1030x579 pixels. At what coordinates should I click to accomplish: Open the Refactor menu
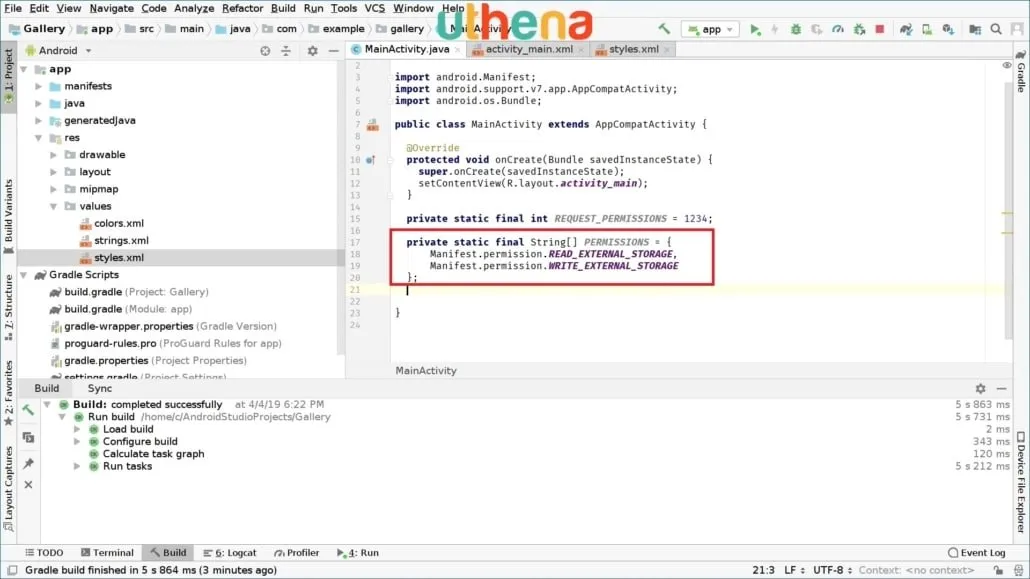[242, 9]
